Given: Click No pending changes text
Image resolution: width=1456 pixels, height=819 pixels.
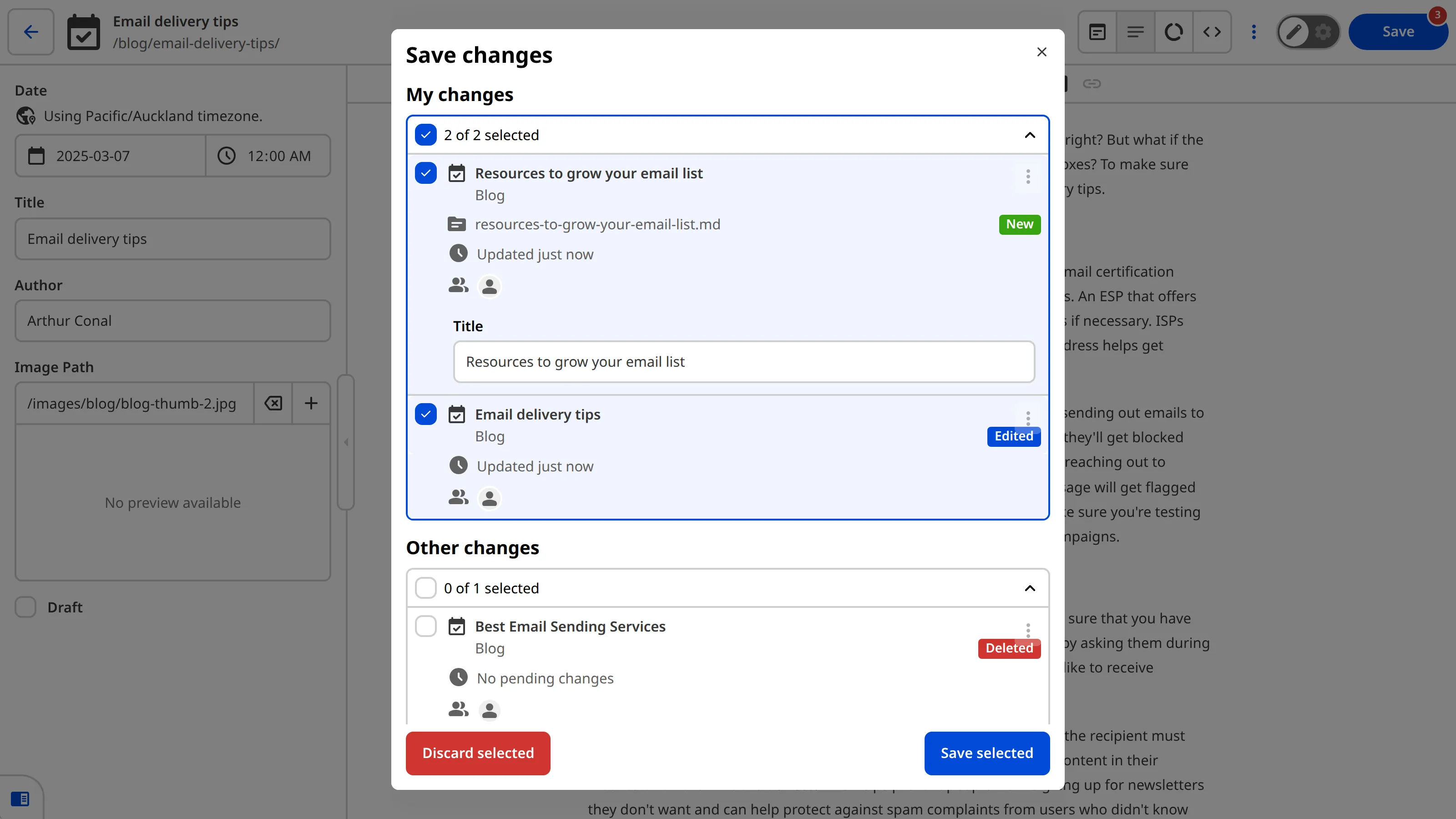Looking at the screenshot, I should pyautogui.click(x=545, y=678).
